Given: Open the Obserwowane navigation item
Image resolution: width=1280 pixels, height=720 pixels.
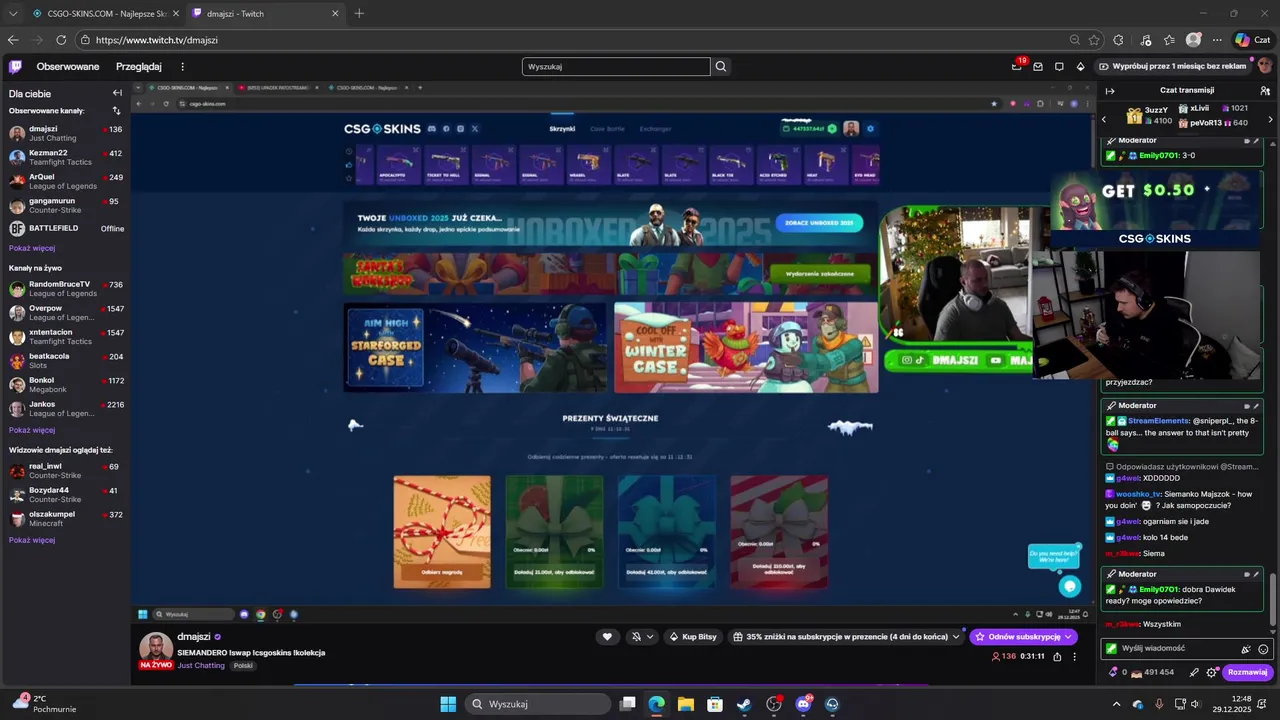Looking at the screenshot, I should click(68, 67).
